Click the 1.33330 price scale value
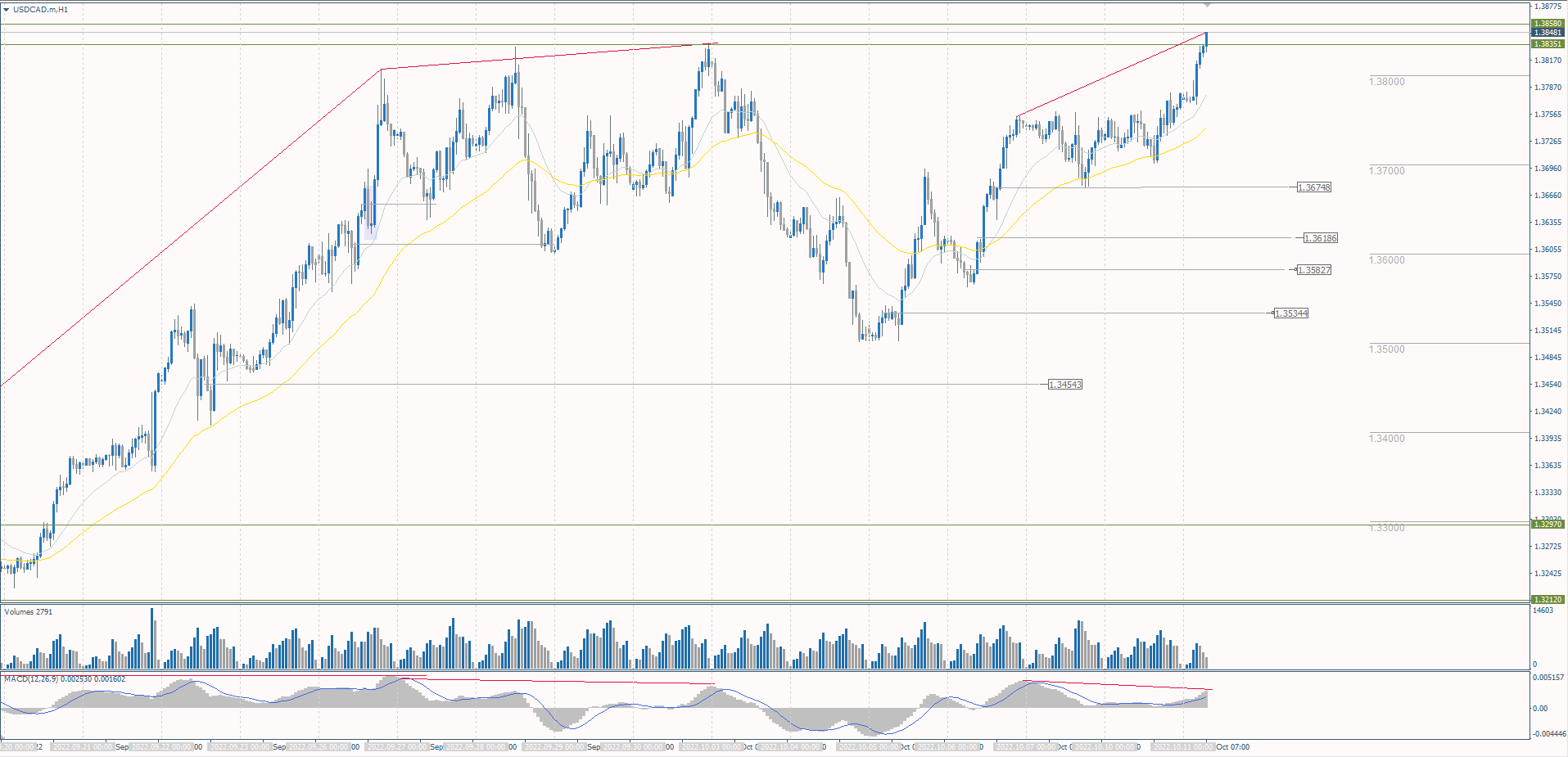Screen dimensions: 1568x757 1548,493
